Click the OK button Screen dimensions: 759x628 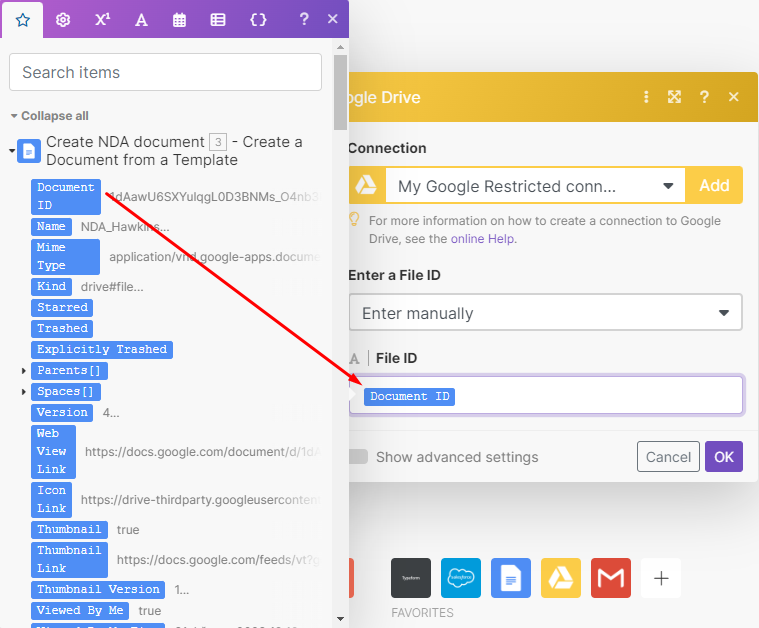click(x=724, y=457)
